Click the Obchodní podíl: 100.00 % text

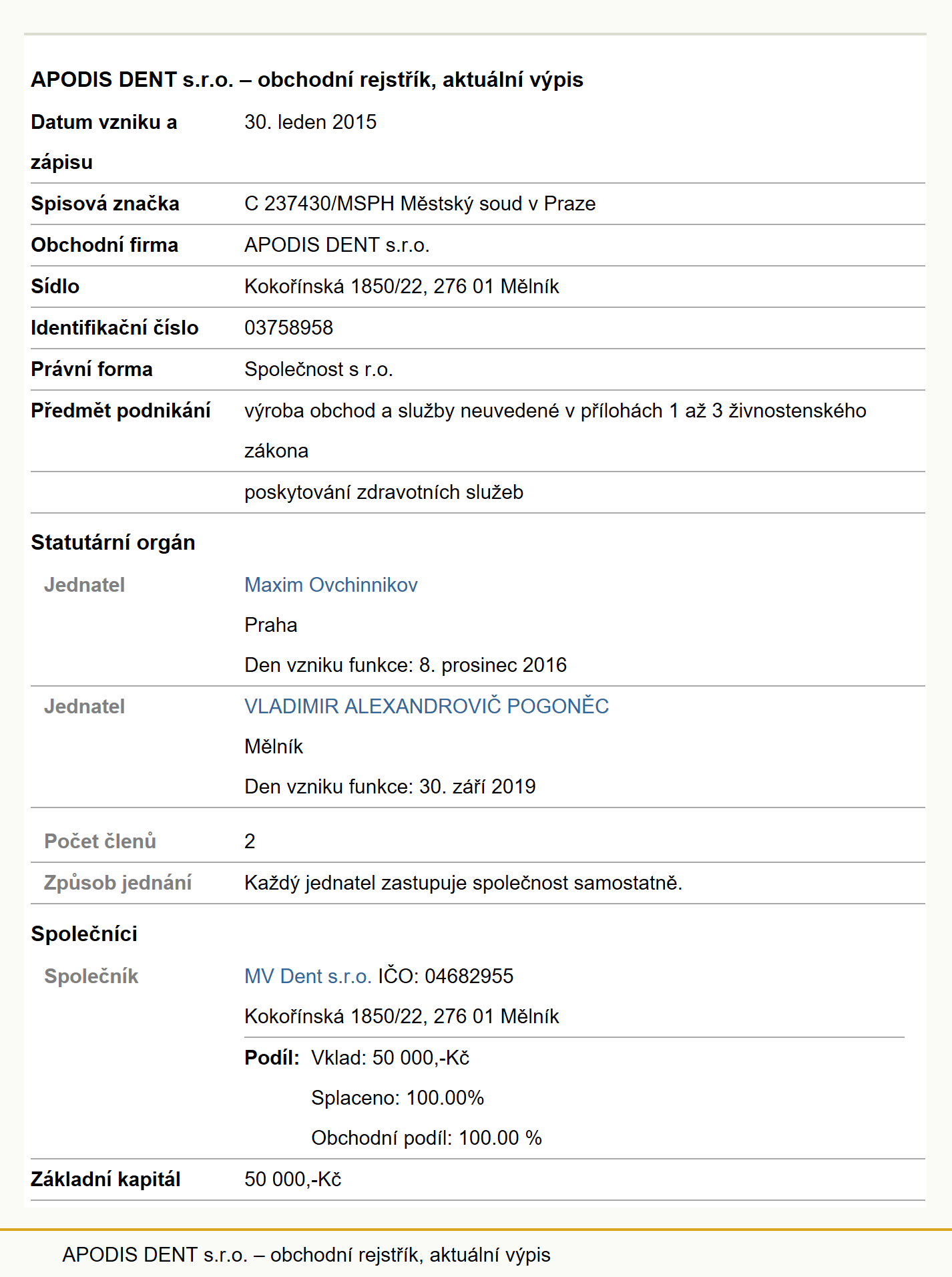tap(427, 1138)
